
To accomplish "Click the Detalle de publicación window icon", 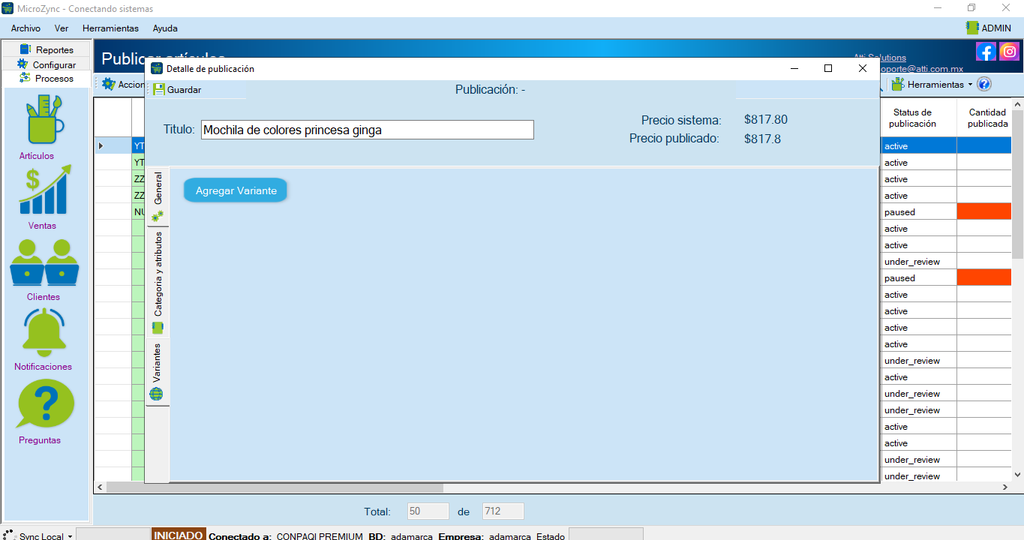I will click(x=157, y=69).
